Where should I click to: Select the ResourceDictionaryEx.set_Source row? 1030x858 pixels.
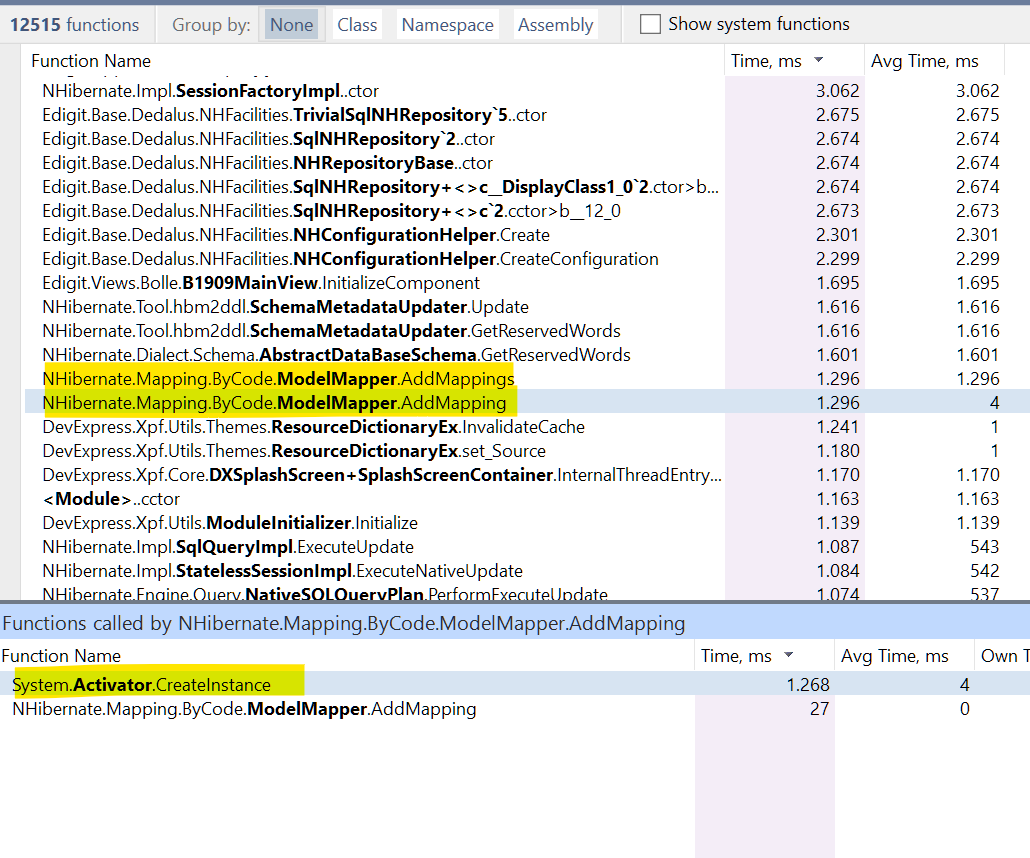pyautogui.click(x=527, y=451)
